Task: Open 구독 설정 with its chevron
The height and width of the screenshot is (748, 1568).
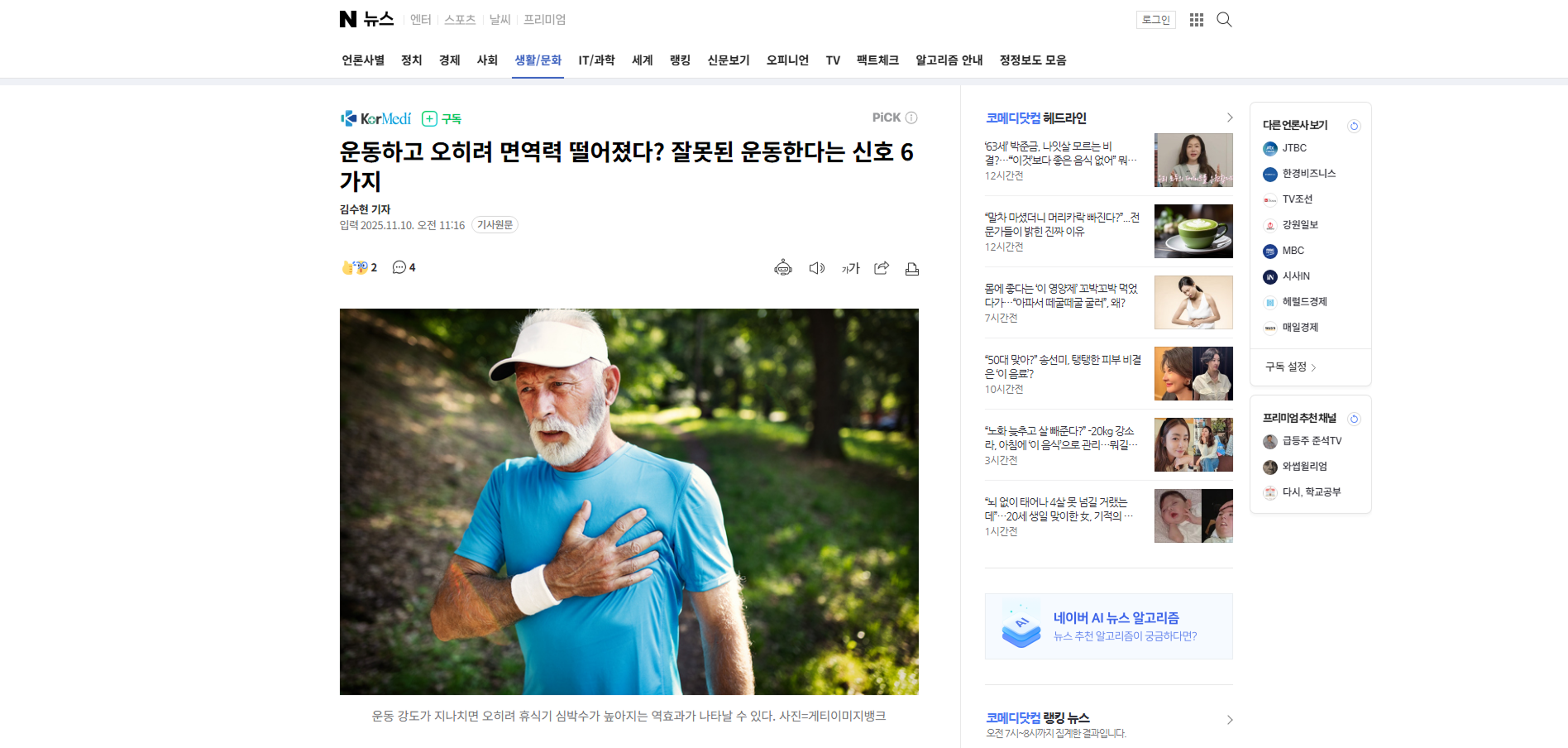Action: pos(1291,367)
